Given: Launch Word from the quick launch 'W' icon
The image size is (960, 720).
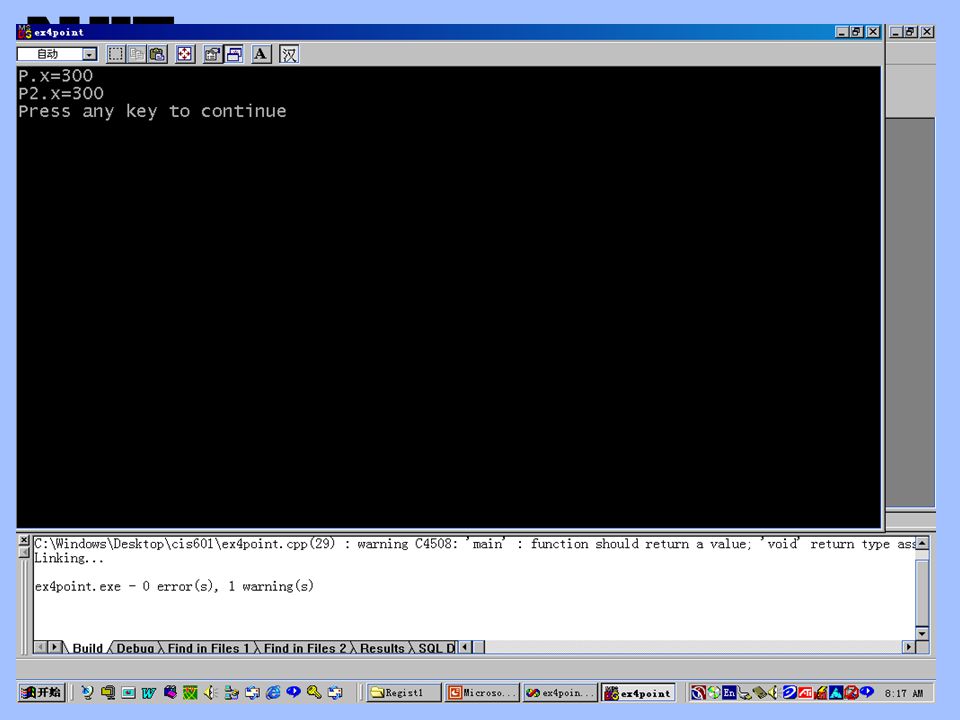Looking at the screenshot, I should click(x=148, y=692).
